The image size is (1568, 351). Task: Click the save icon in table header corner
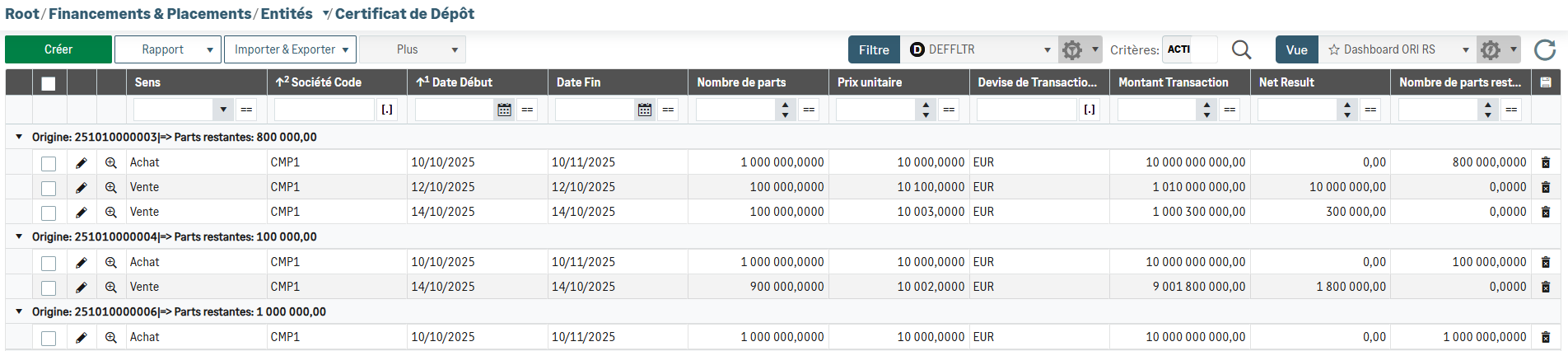pos(1545,82)
